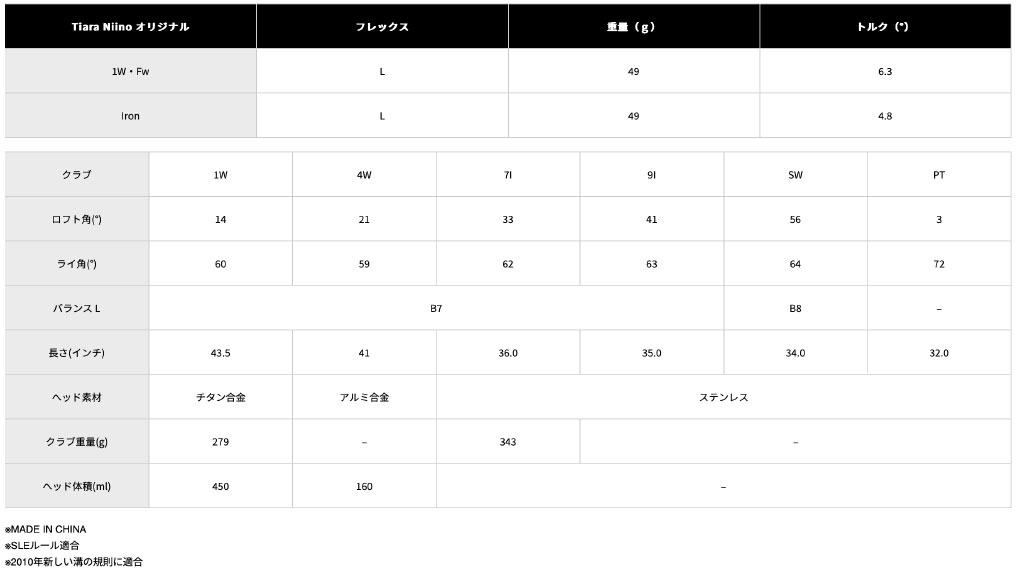Screen dimensions: 1020x572
Task: Click the PT club column heading
Action: tap(938, 175)
